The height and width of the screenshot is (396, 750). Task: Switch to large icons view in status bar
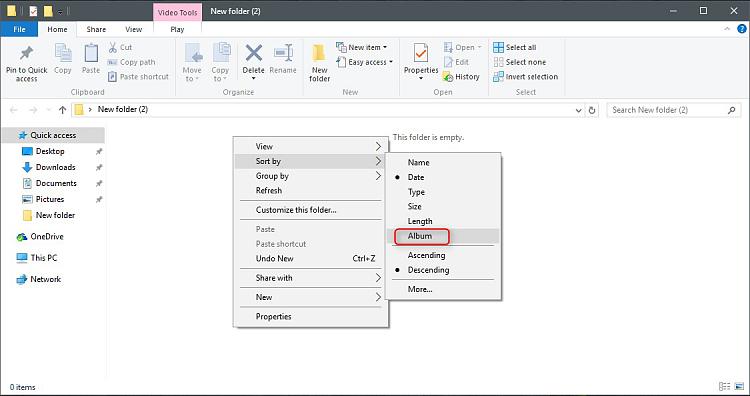pyautogui.click(x=739, y=386)
